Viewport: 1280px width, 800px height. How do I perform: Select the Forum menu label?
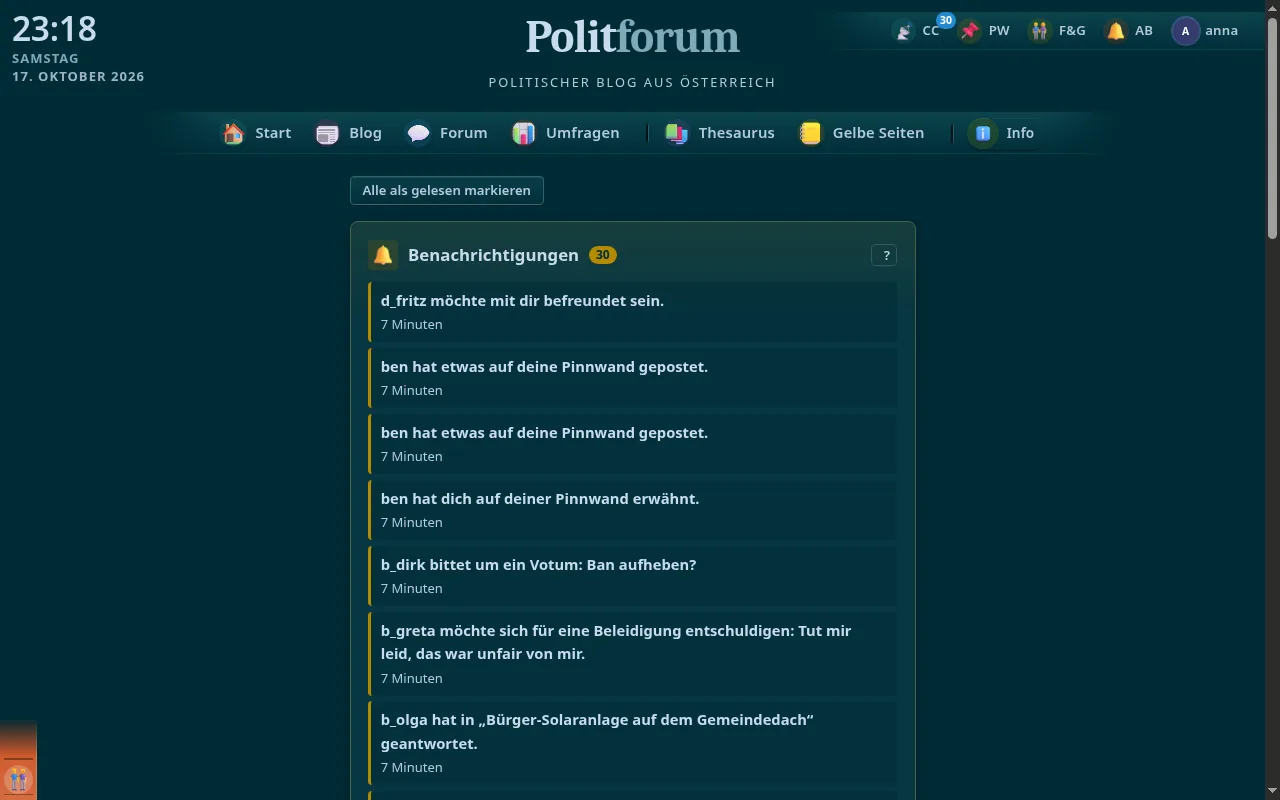pos(464,133)
